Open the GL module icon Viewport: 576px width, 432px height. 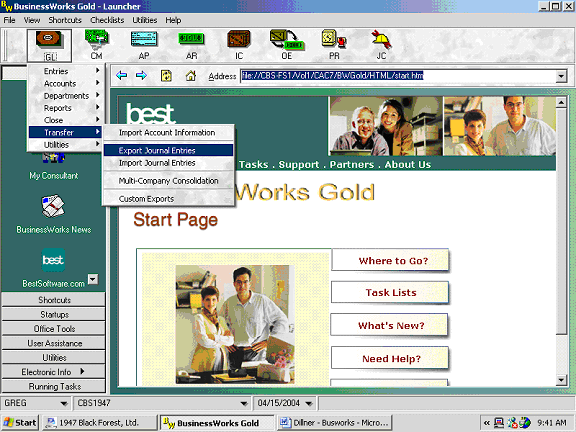49,45
